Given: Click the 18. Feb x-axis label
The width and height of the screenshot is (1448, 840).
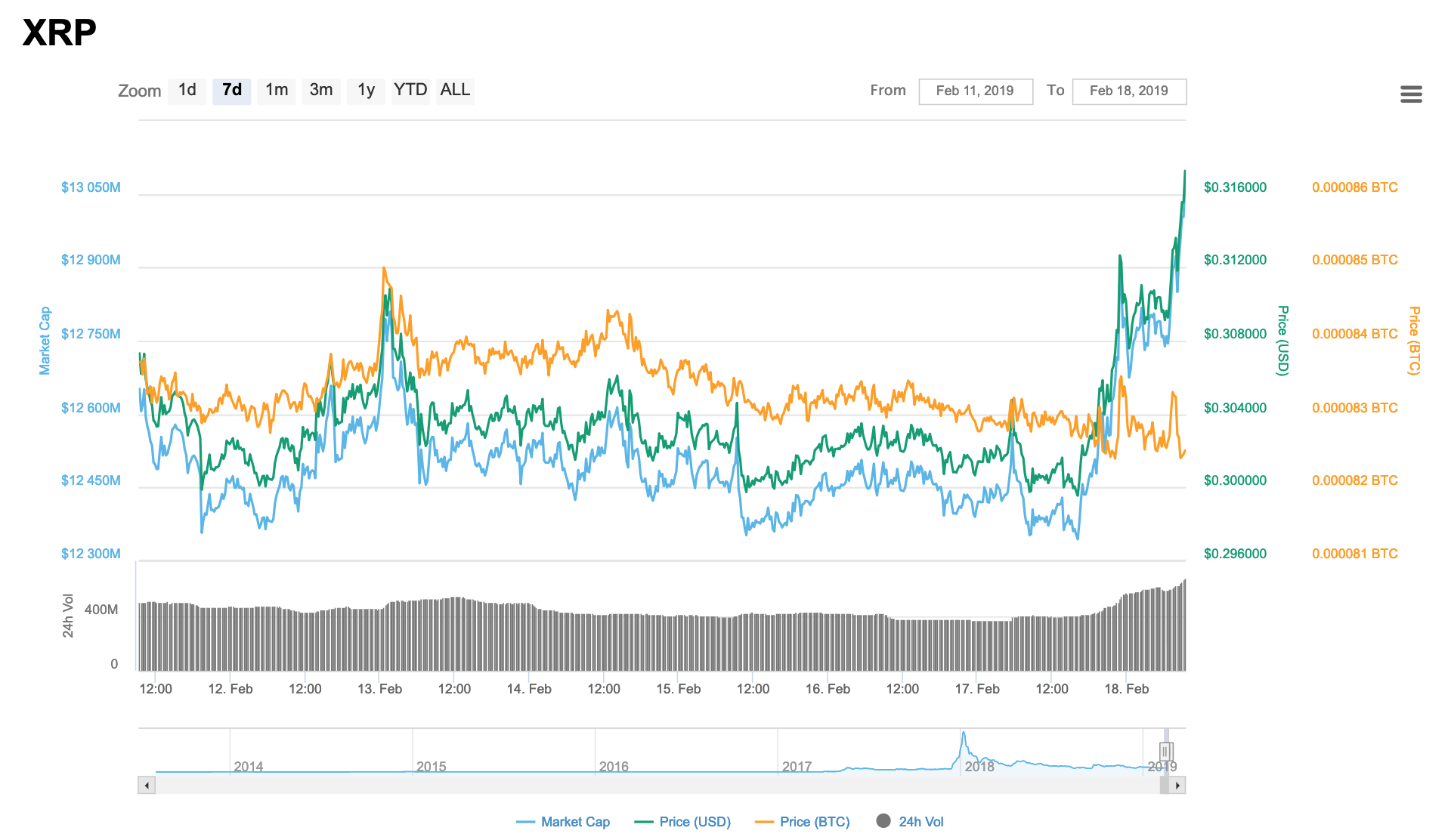Looking at the screenshot, I should tap(1126, 689).
